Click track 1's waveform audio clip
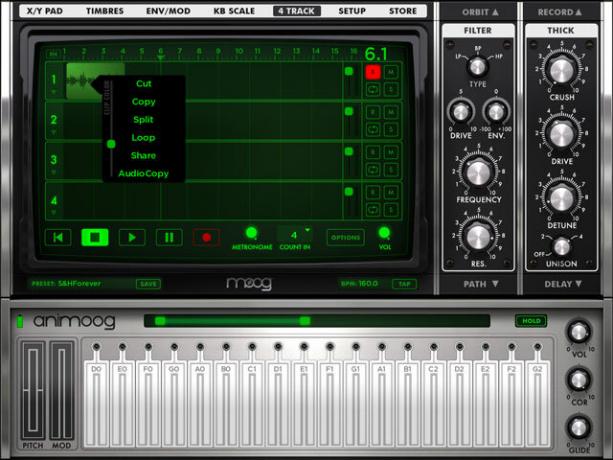Viewport: 613px width, 460px height. point(81,81)
